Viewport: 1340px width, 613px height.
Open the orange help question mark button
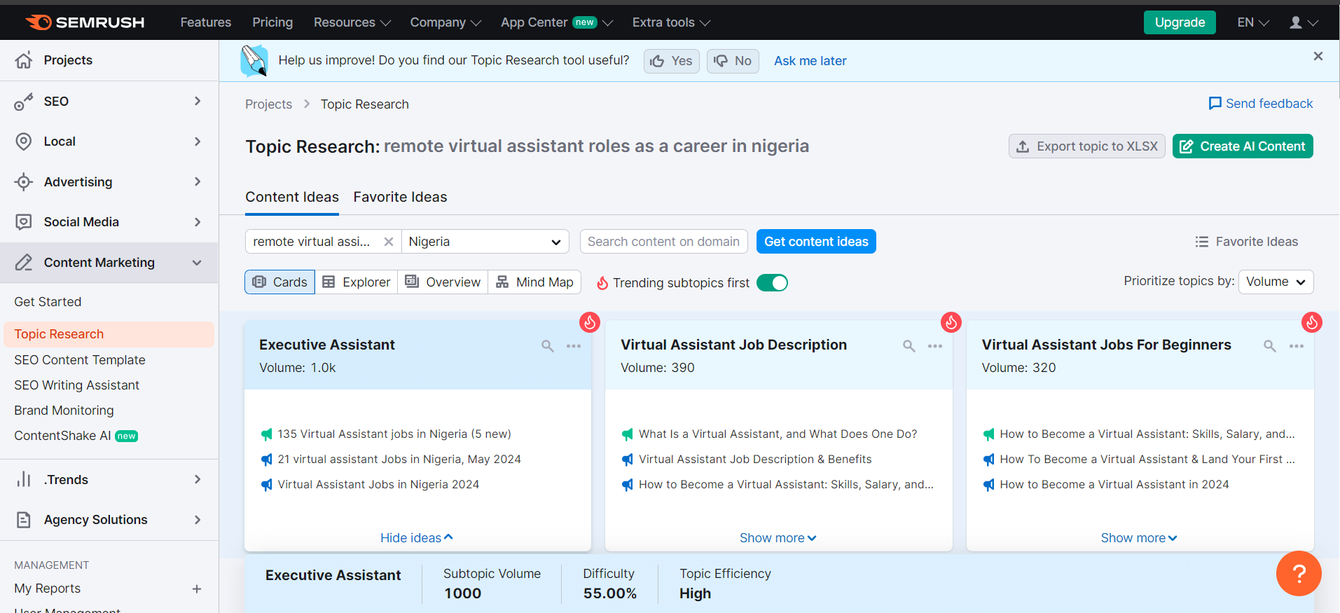click(1299, 574)
